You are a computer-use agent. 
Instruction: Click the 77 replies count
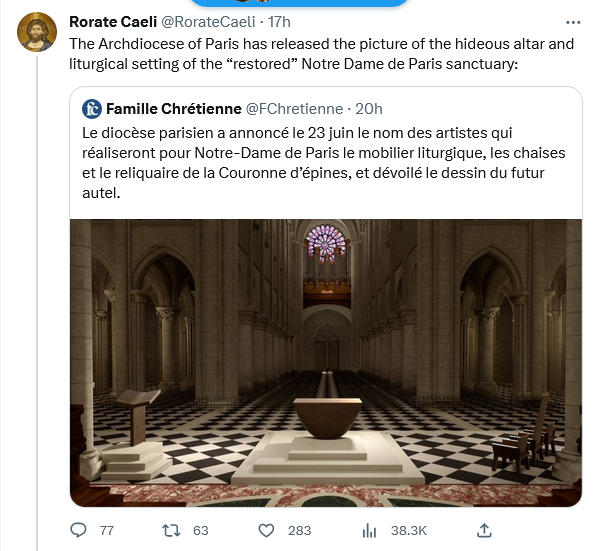pyautogui.click(x=107, y=530)
